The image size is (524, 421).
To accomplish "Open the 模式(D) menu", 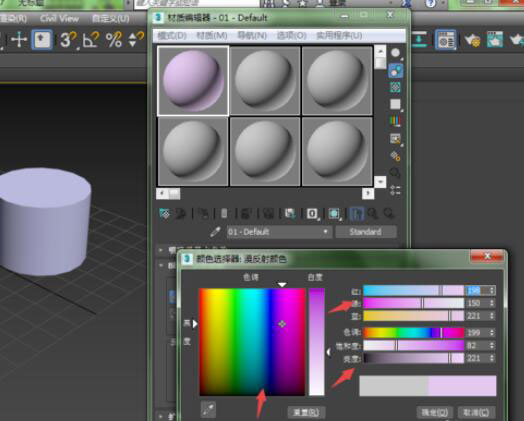I will point(172,35).
